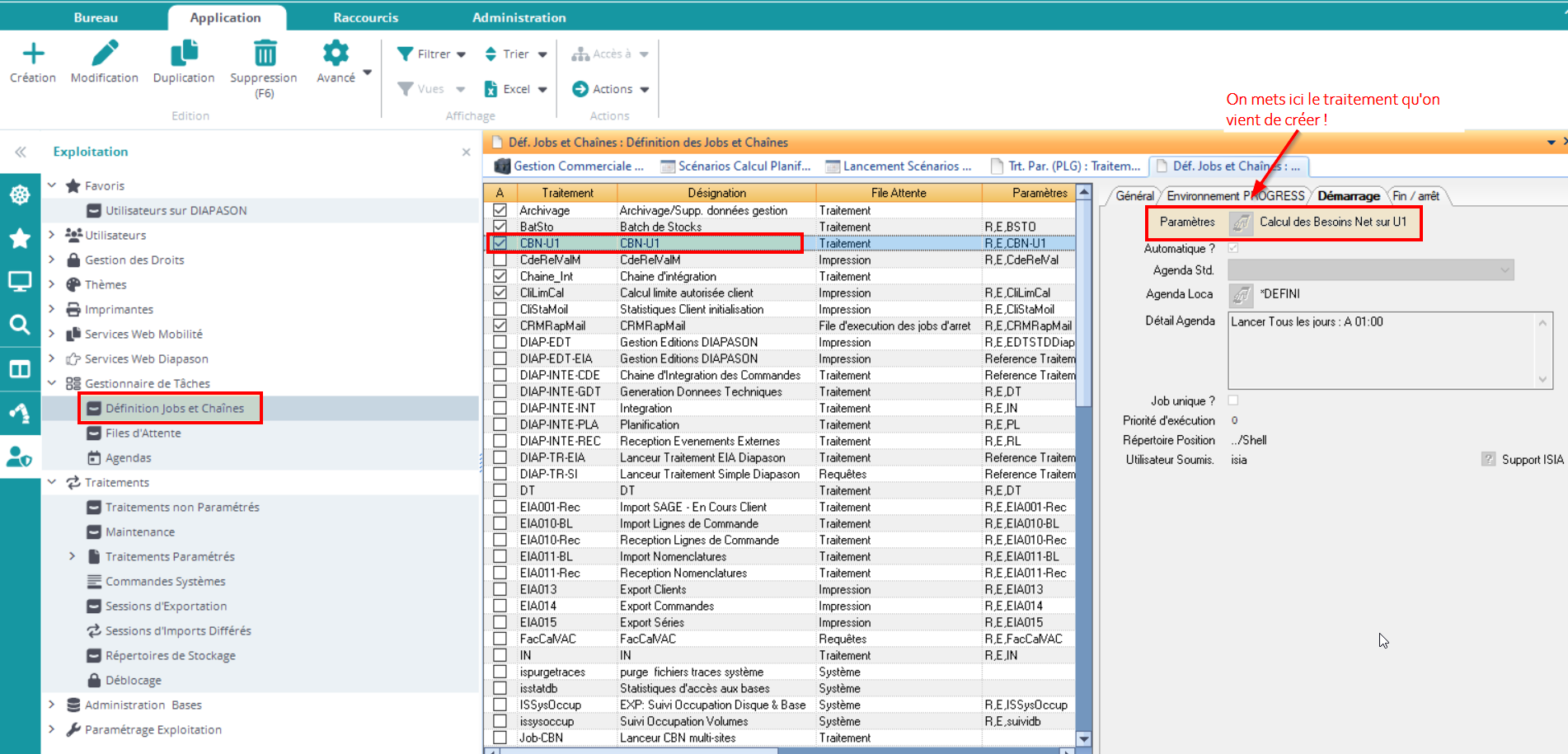Click the Paramètres lookup icon

[x=1241, y=222]
